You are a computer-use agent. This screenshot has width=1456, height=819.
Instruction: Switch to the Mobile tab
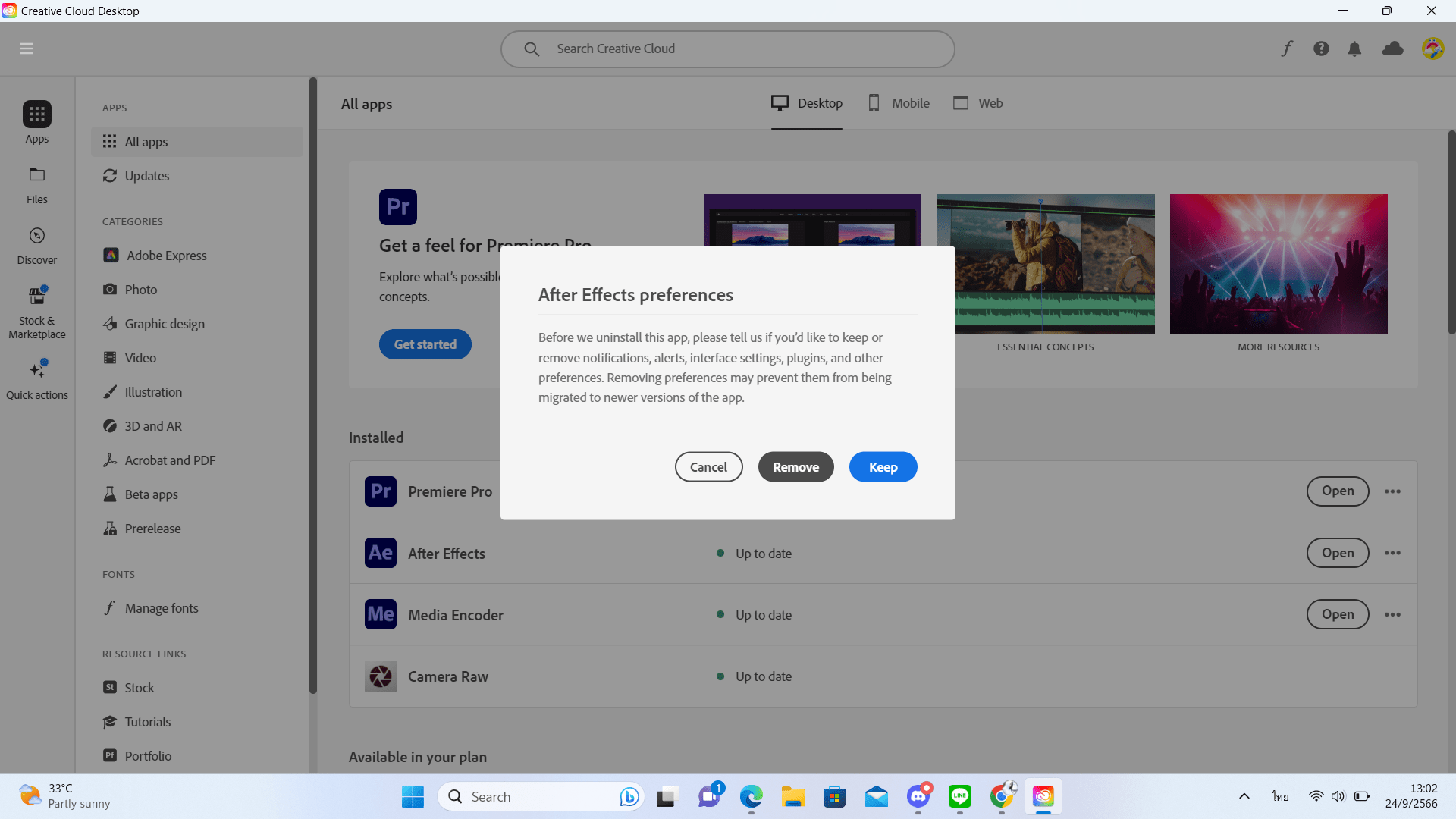click(898, 103)
